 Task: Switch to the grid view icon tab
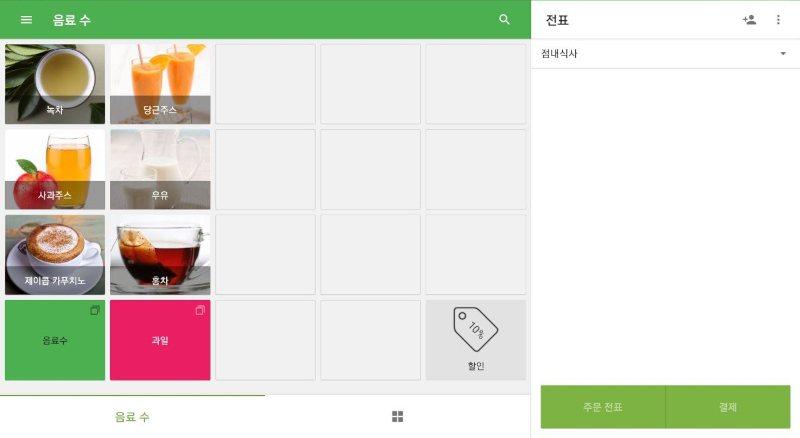397,417
